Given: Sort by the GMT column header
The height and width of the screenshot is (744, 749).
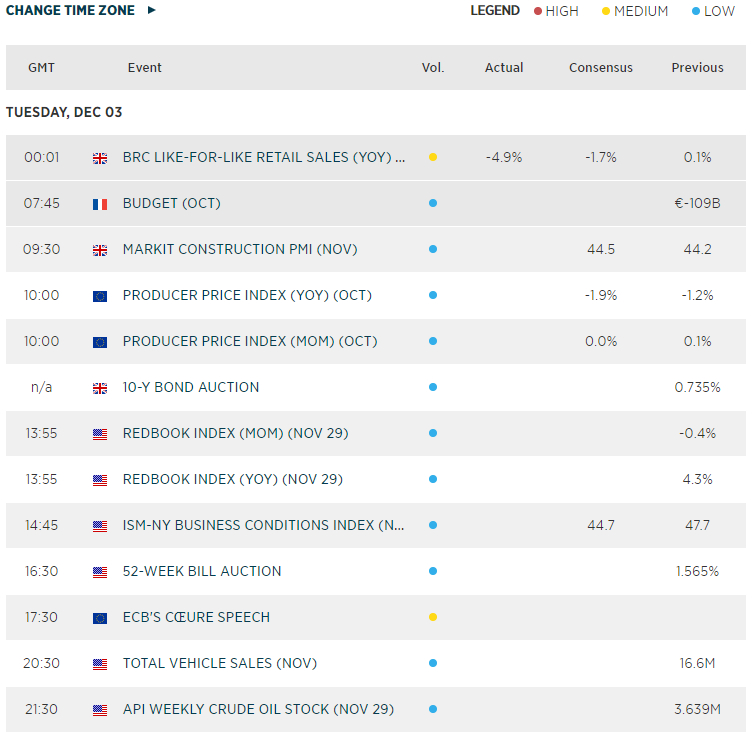Looking at the screenshot, I should (41, 68).
